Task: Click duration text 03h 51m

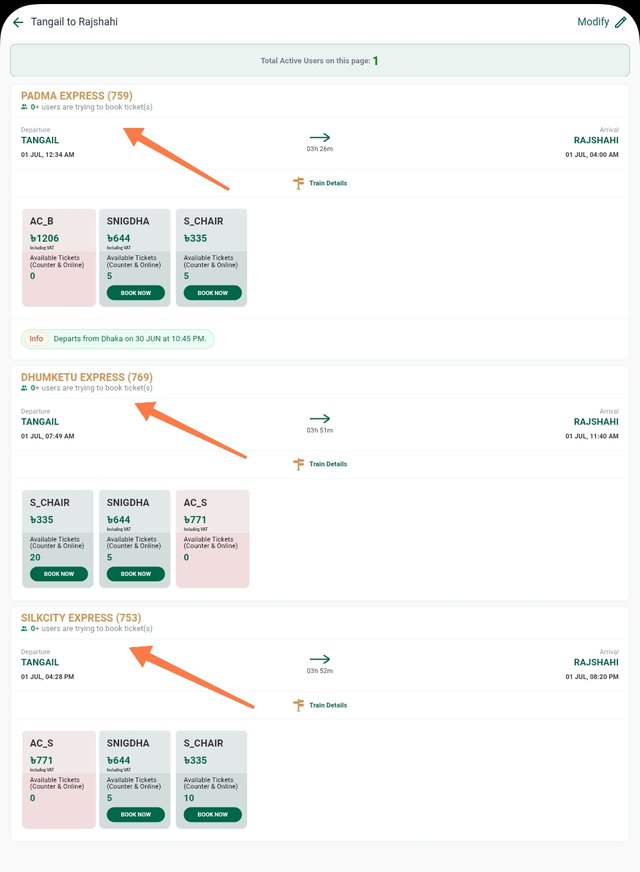Action: 320,430
